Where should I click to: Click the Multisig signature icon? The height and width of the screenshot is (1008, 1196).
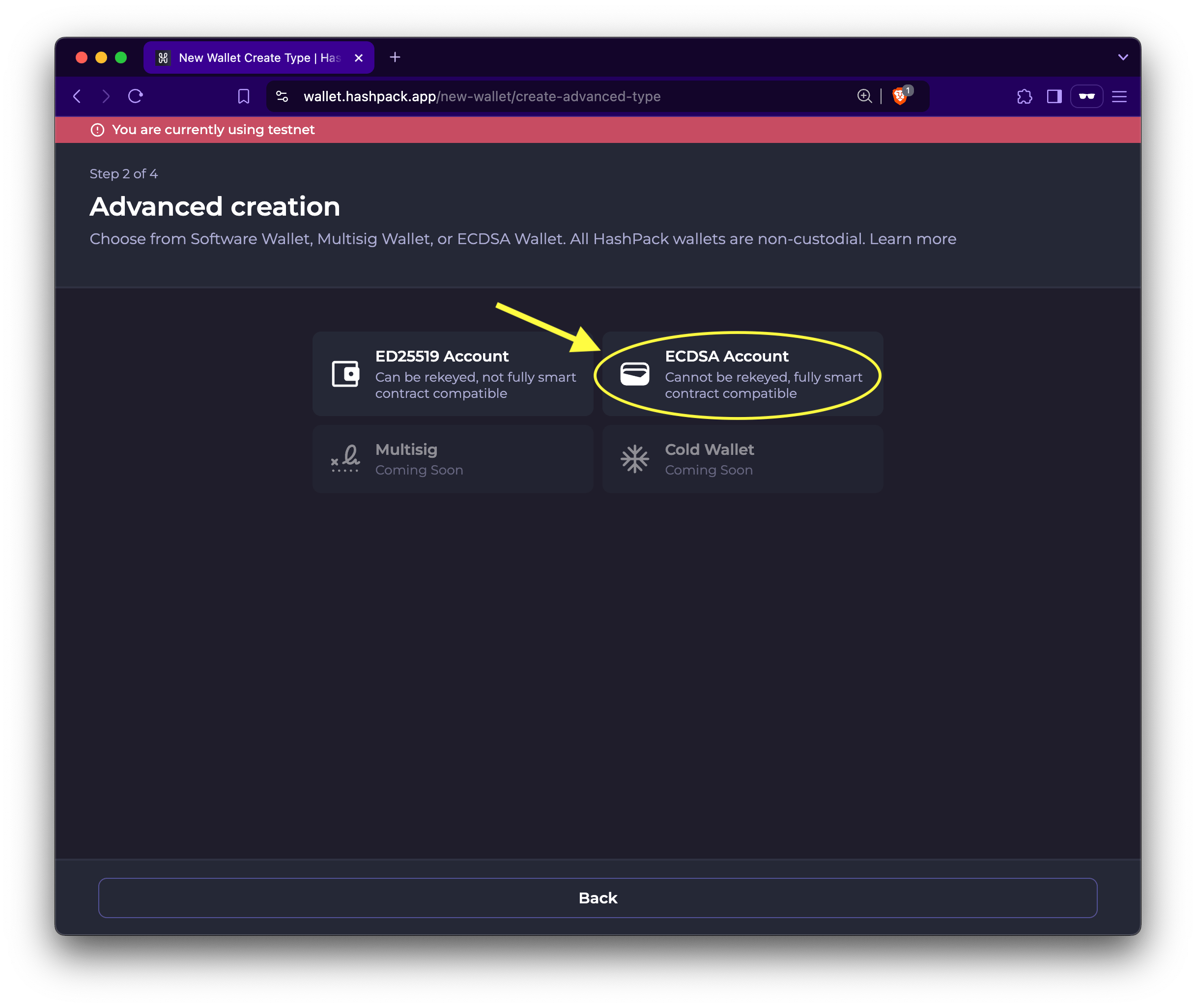point(345,458)
